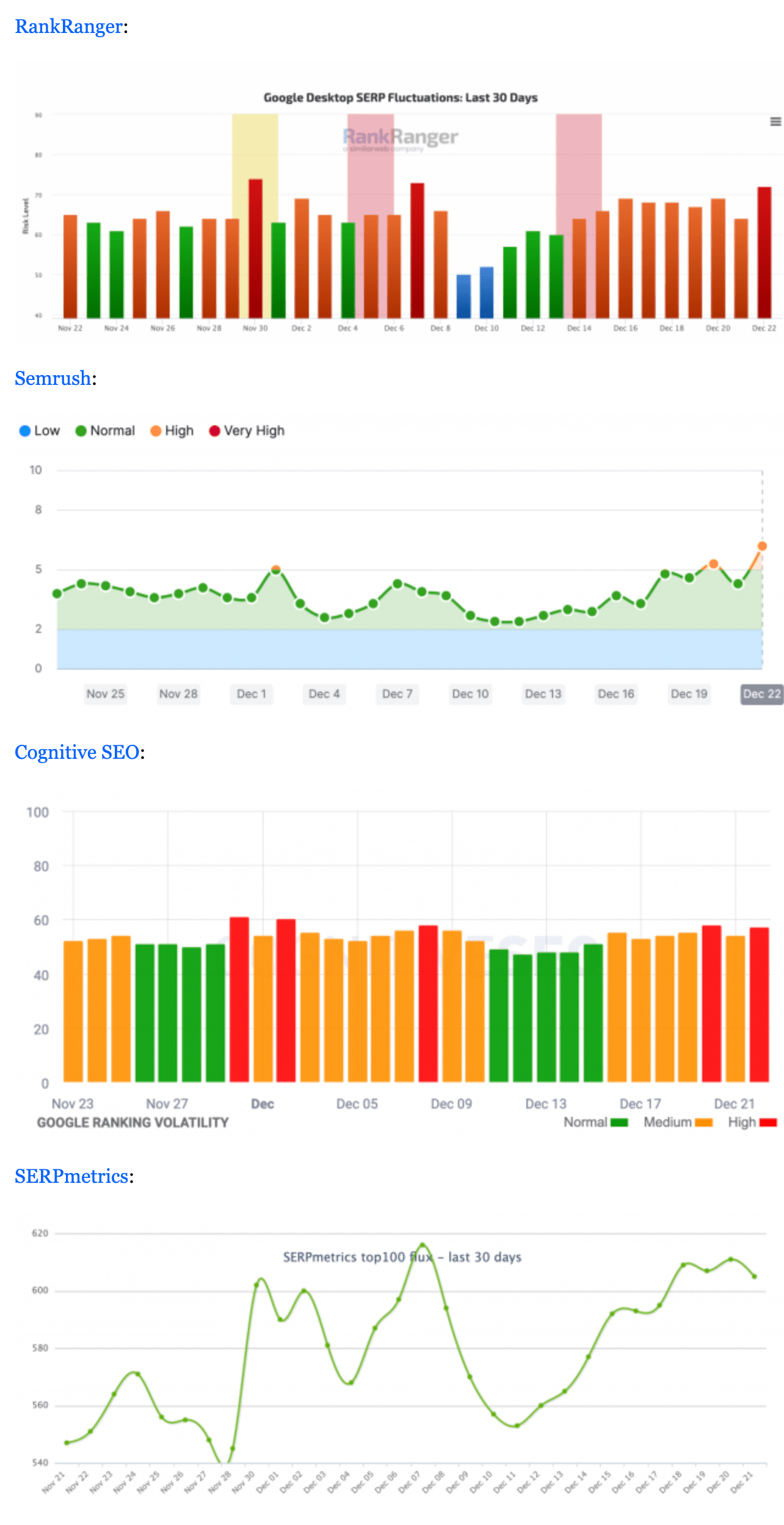Viewport: 784px width, 1525px height.
Task: Open the RankRanger chart hamburger menu
Action: (775, 122)
